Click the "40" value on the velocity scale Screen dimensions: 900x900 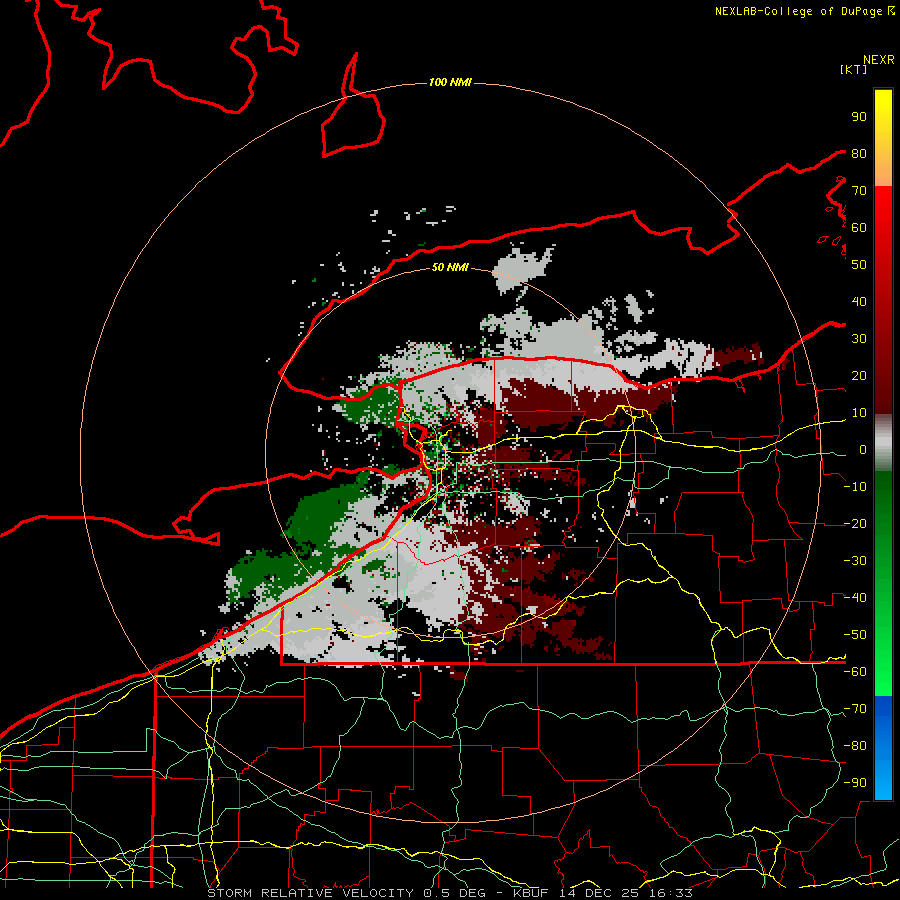click(x=859, y=301)
